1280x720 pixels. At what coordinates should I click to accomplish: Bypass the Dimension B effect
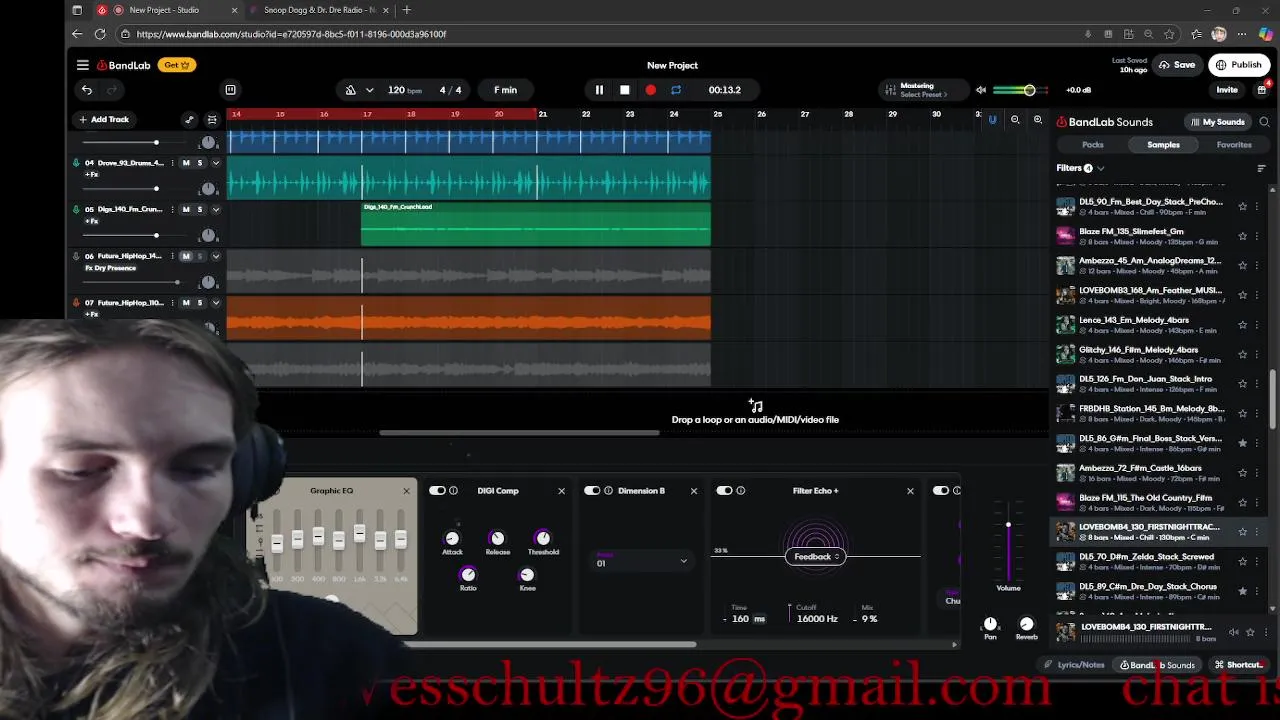click(x=592, y=491)
